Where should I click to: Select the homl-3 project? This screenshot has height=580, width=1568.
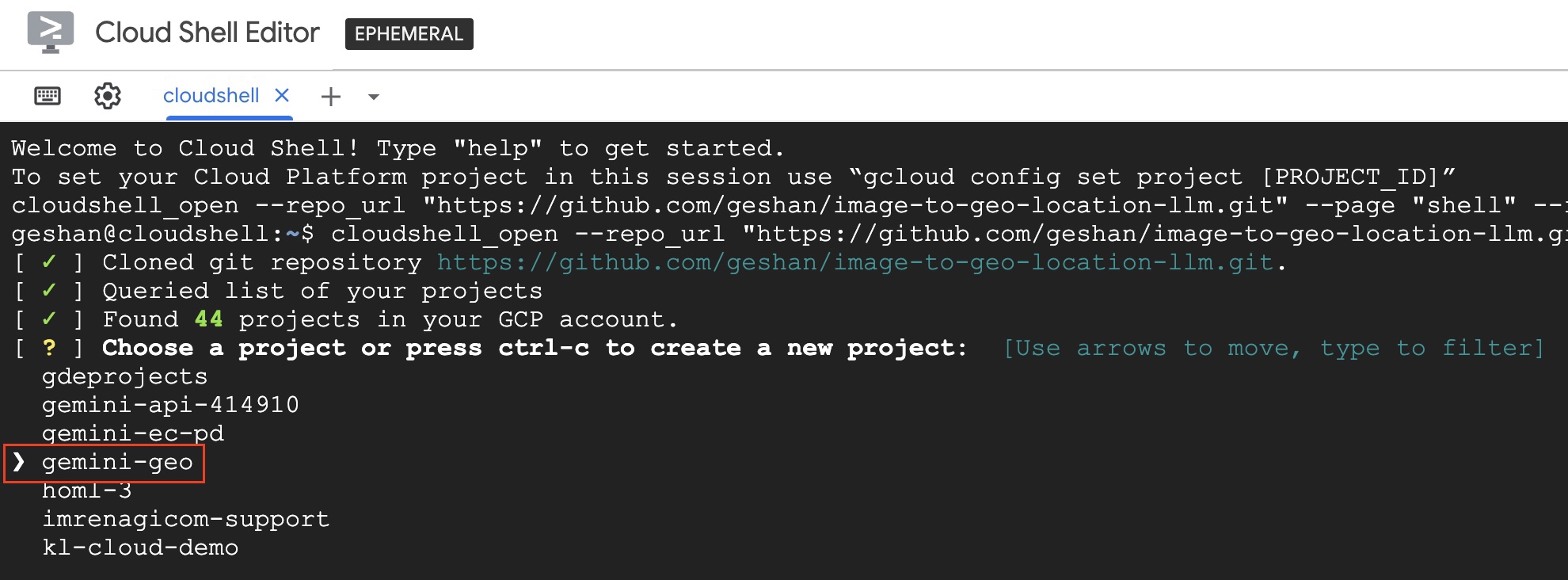pos(87,490)
